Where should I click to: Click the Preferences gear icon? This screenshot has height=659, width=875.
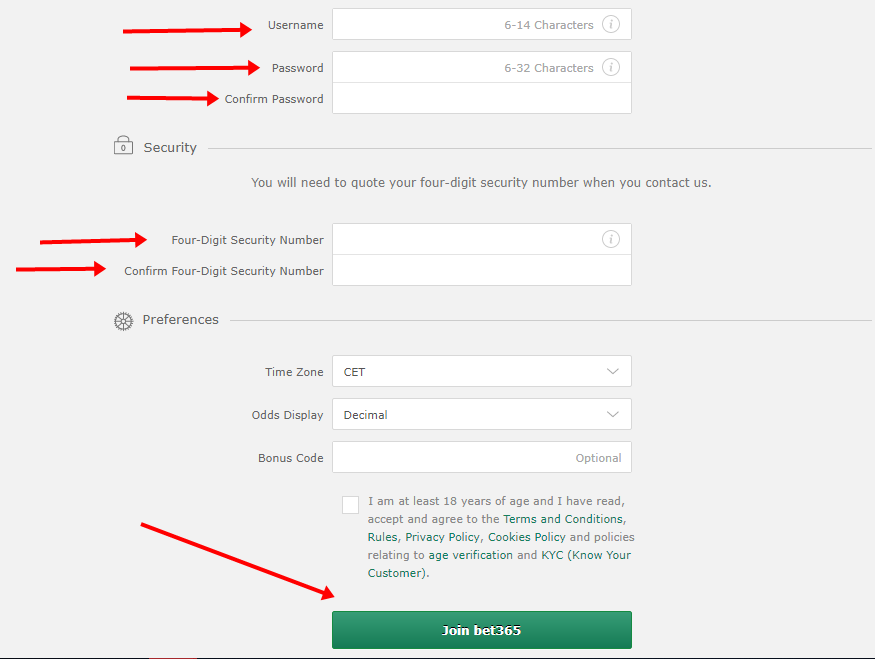(x=123, y=321)
